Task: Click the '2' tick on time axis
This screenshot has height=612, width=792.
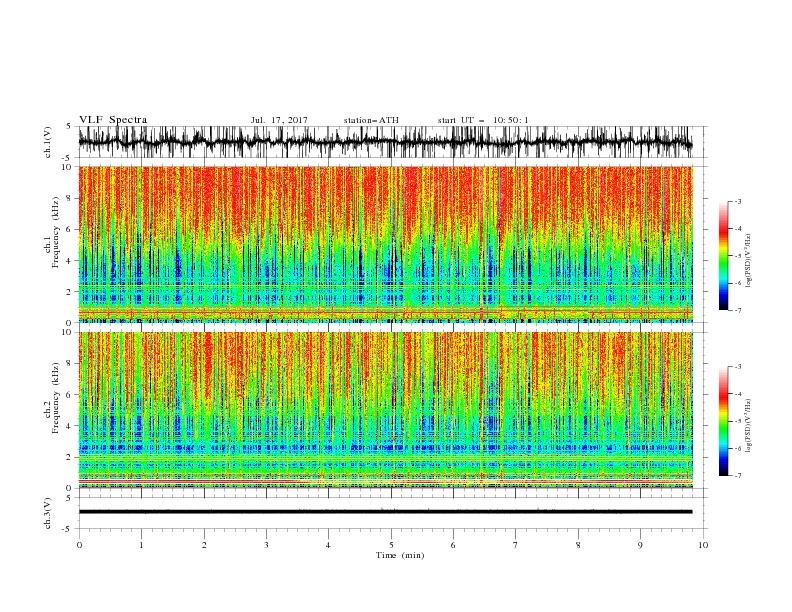Action: point(204,545)
